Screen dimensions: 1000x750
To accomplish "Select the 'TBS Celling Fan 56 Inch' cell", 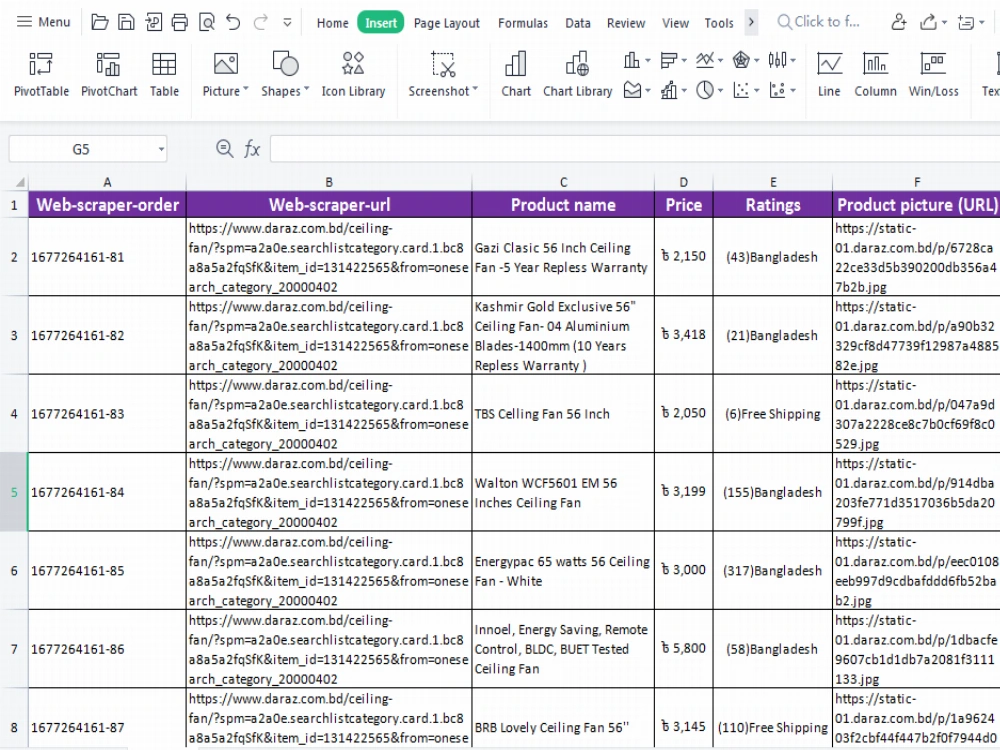I will pyautogui.click(x=563, y=414).
